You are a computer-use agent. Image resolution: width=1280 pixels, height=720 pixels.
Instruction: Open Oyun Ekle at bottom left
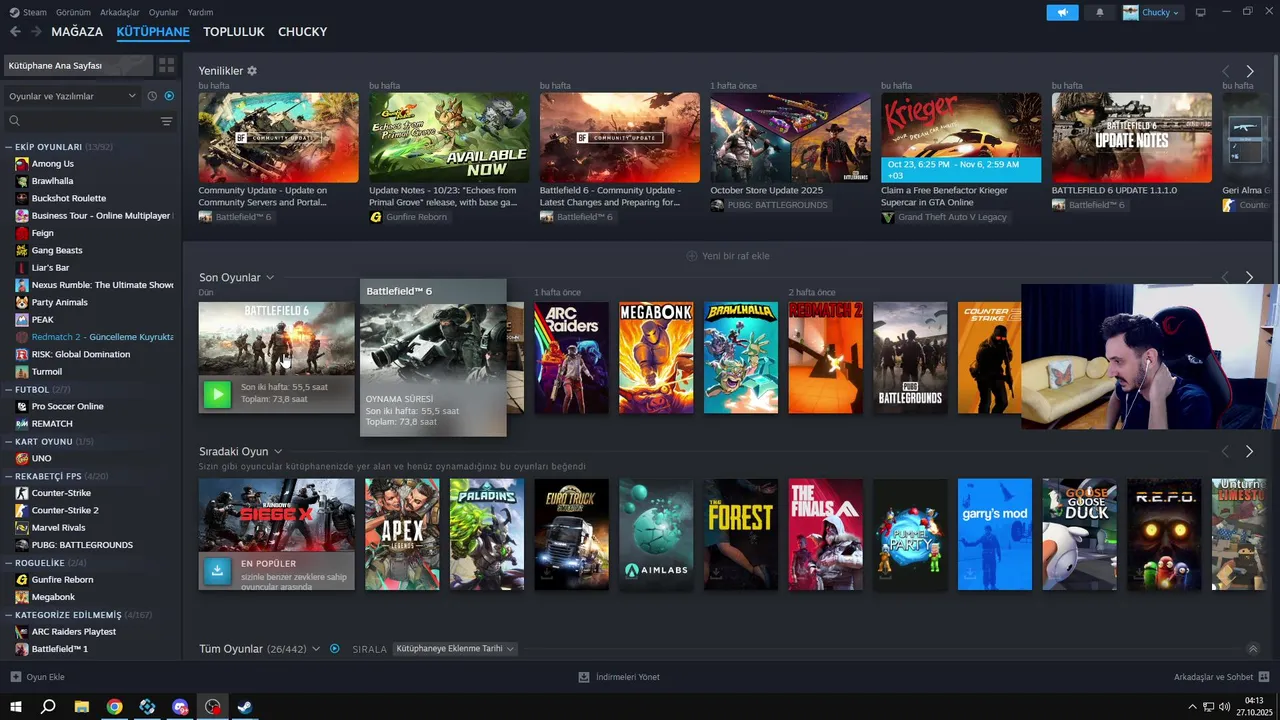click(x=37, y=677)
